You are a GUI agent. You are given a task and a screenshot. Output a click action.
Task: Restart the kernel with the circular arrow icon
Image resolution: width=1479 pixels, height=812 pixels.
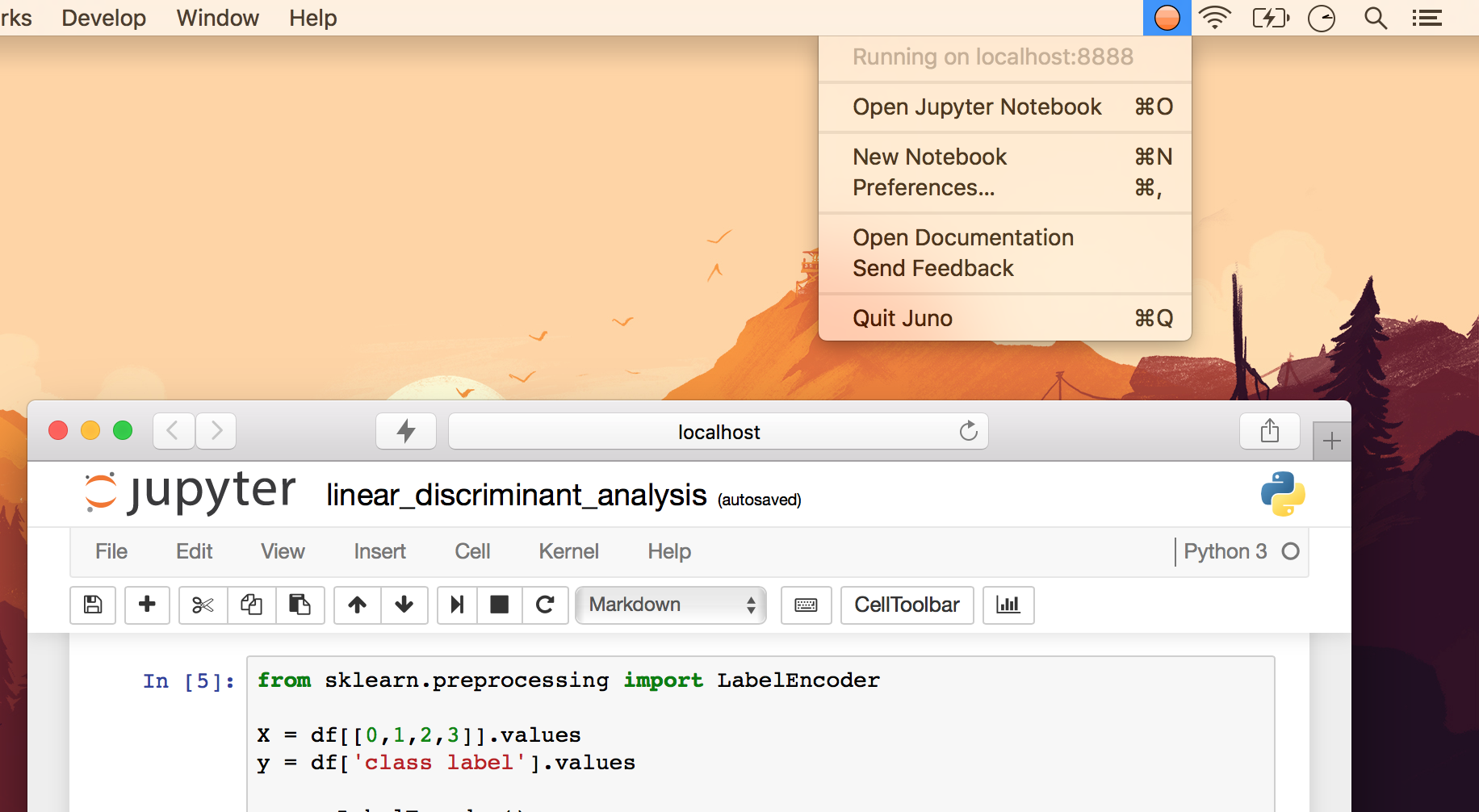[545, 605]
